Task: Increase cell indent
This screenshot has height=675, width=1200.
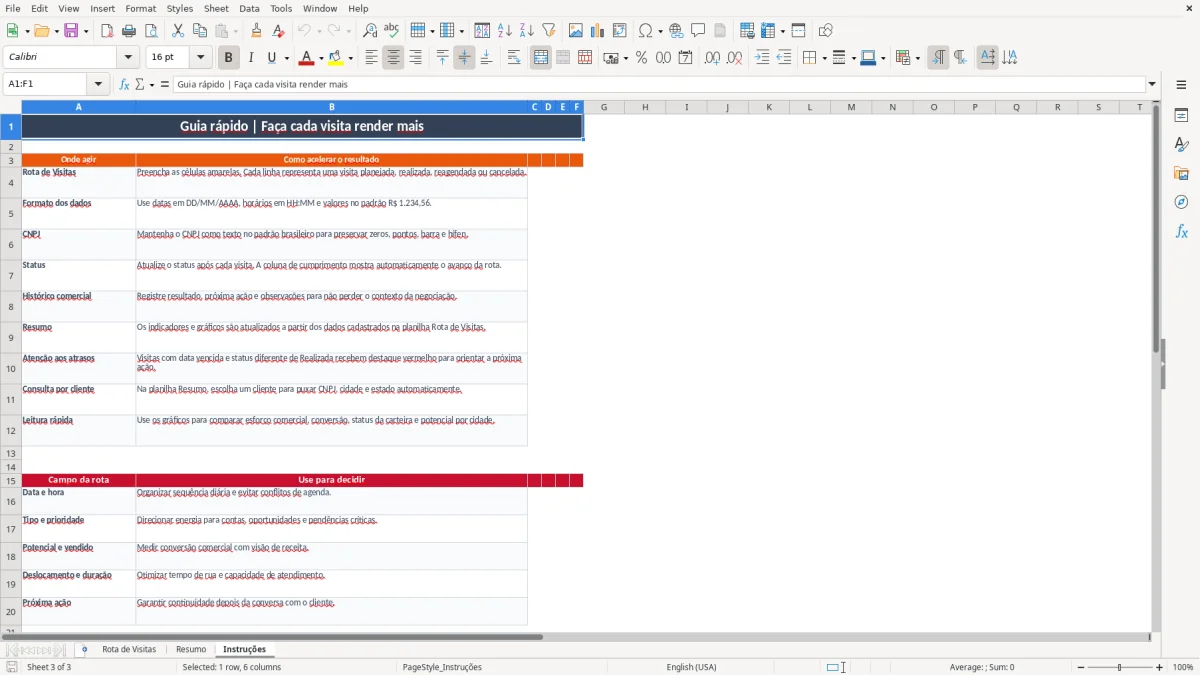Action: pos(762,58)
